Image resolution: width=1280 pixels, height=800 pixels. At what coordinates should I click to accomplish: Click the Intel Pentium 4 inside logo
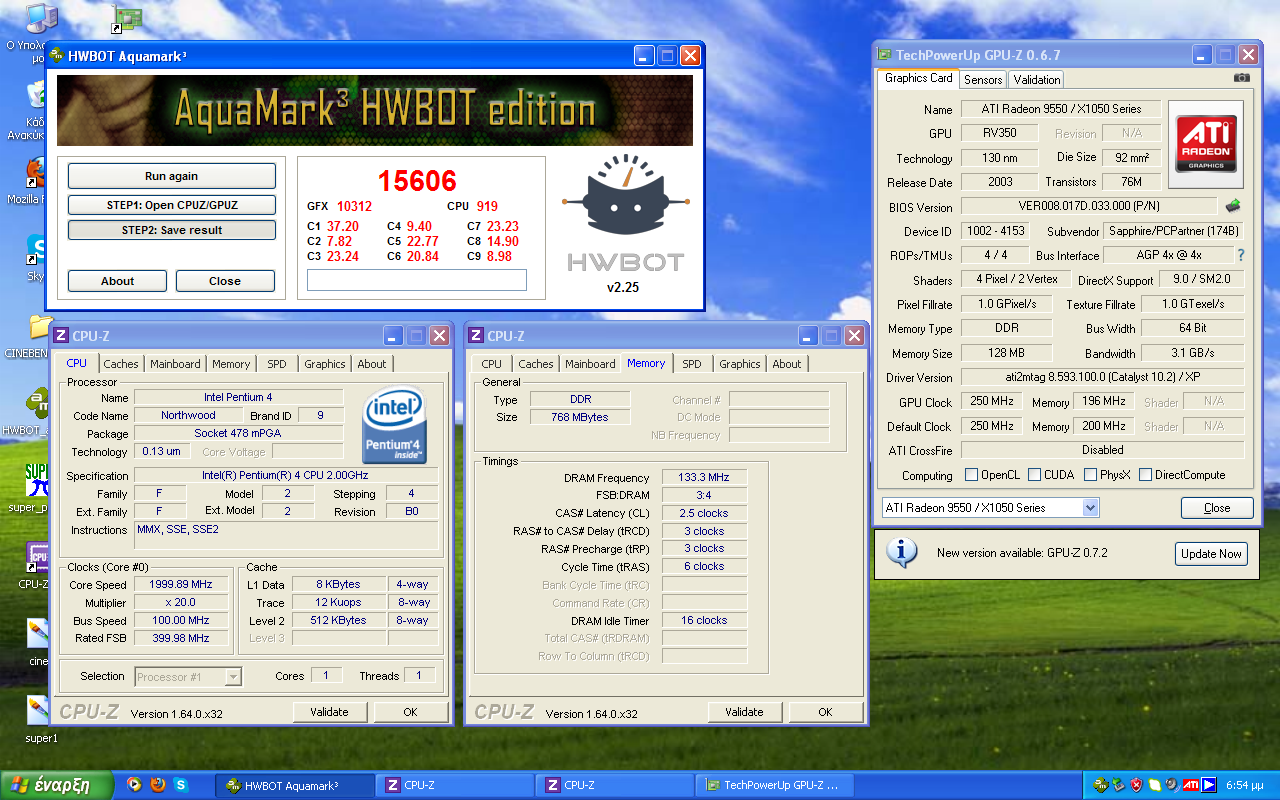(x=395, y=427)
